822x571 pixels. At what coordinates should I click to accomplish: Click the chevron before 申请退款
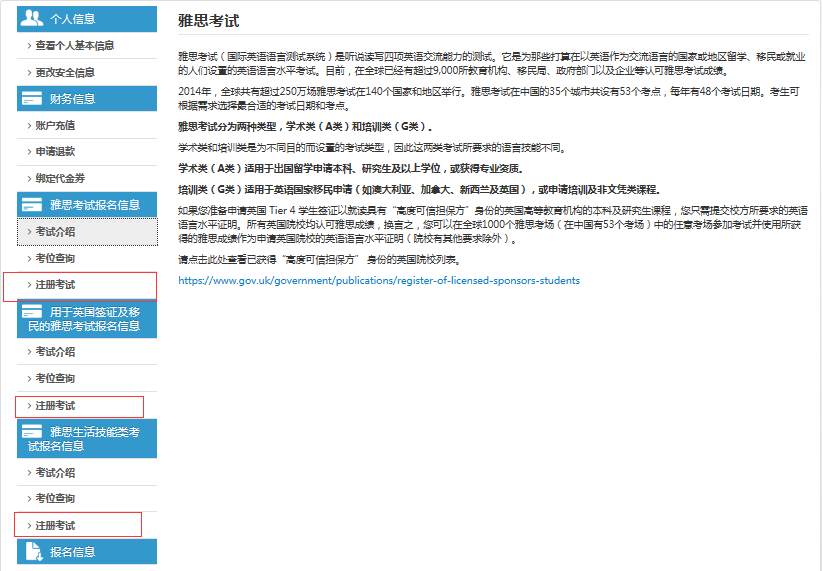[x=29, y=152]
